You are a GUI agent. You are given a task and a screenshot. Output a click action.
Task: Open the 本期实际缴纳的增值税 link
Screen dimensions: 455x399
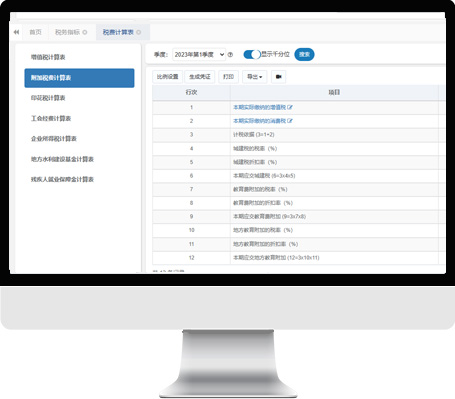pyautogui.click(x=259, y=107)
